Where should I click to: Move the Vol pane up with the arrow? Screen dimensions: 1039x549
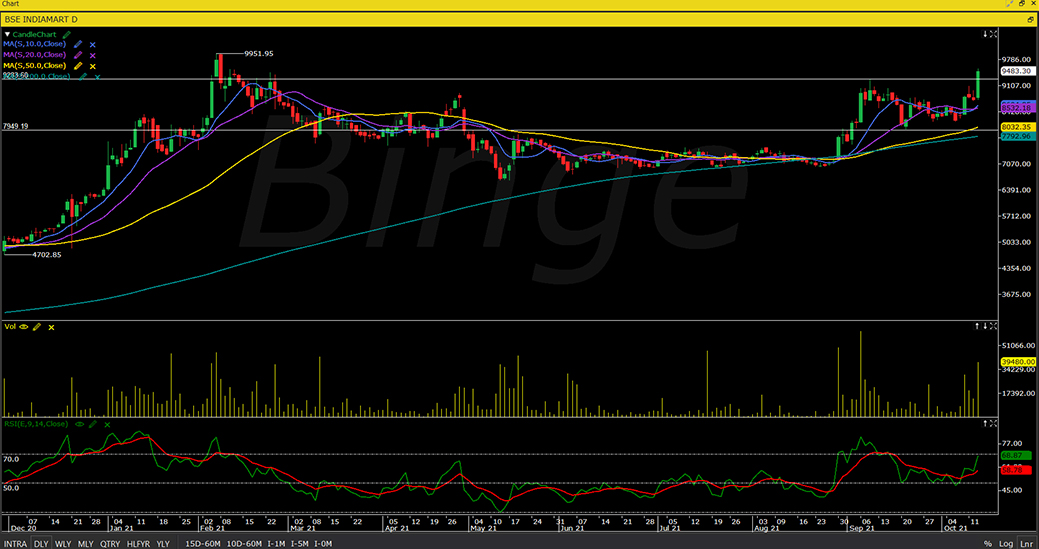pos(977,326)
